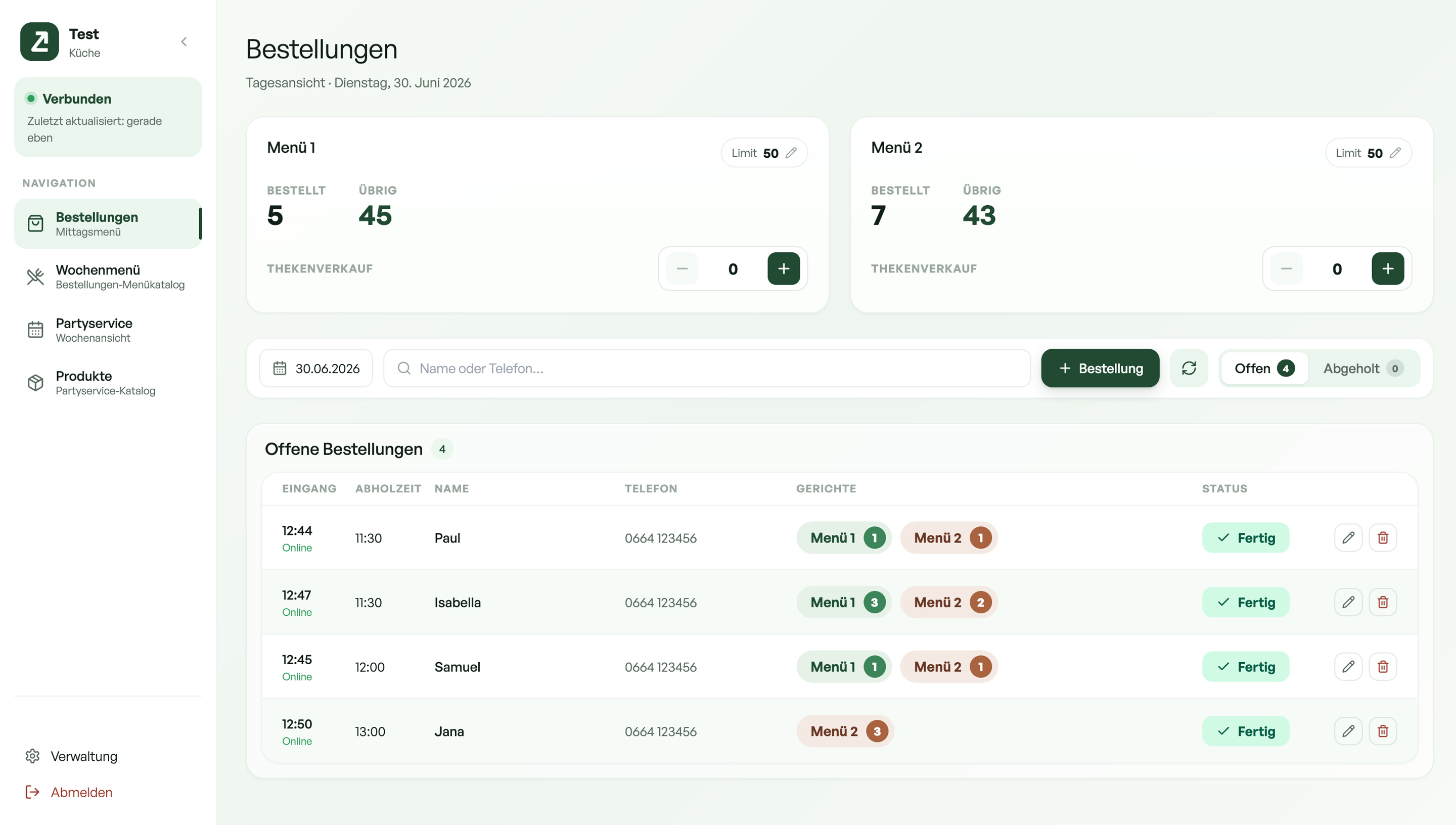This screenshot has width=1456, height=825.
Task: Toggle Jana's Fertig status
Action: coord(1245,731)
